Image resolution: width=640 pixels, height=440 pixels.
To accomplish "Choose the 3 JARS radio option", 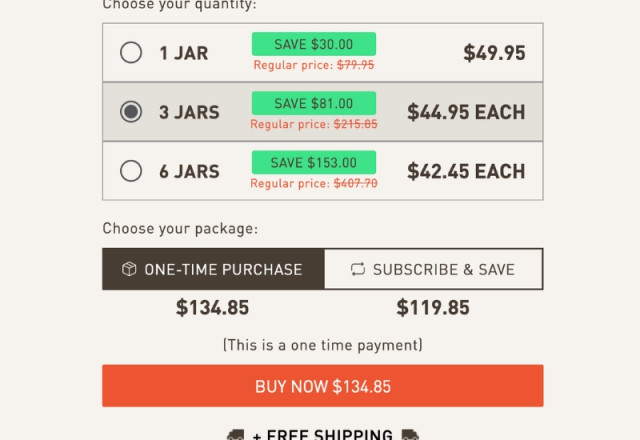I will (x=131, y=112).
